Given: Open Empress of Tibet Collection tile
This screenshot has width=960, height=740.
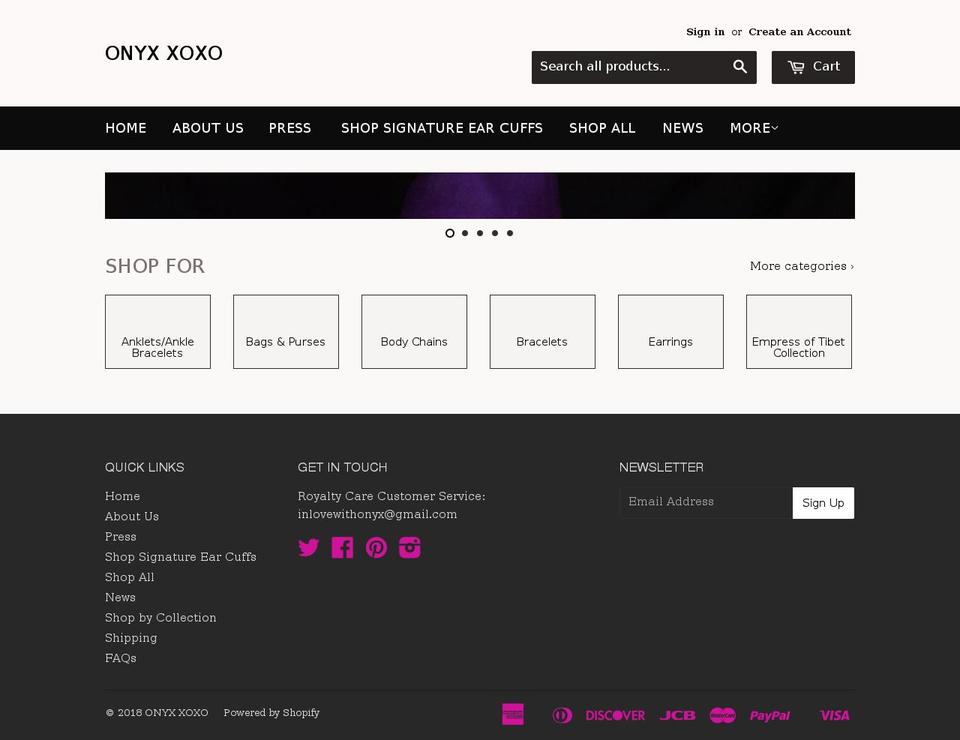Looking at the screenshot, I should (x=799, y=332).
